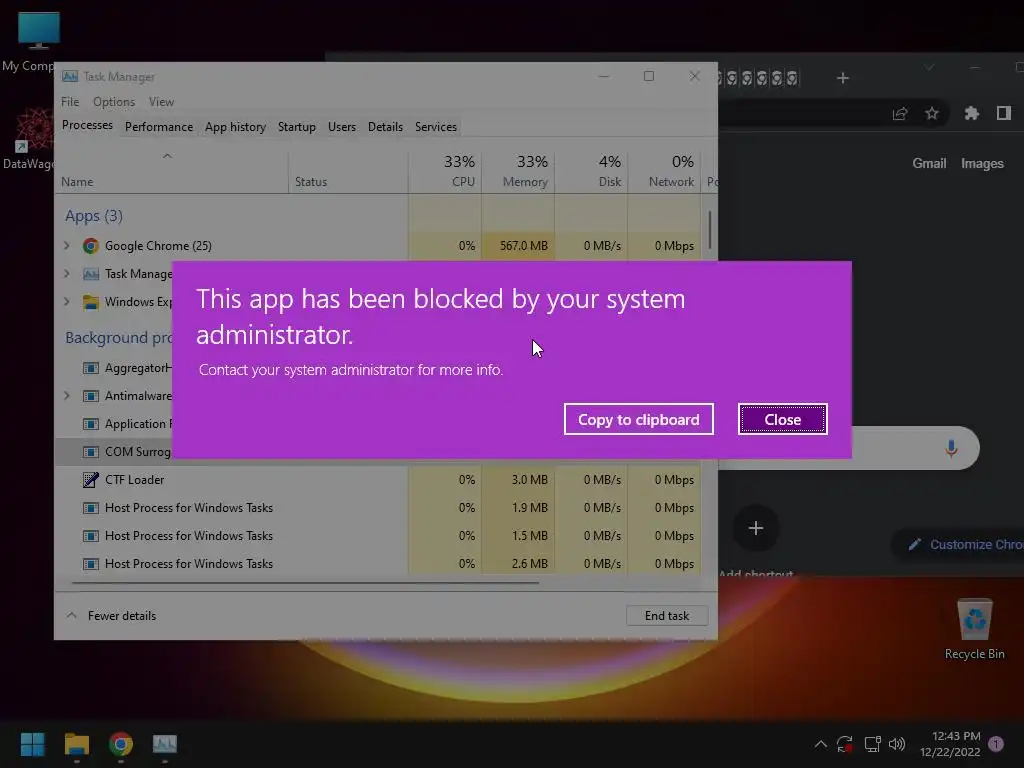Click the horizontal scrollbar in Task Manager

pyautogui.click(x=305, y=583)
